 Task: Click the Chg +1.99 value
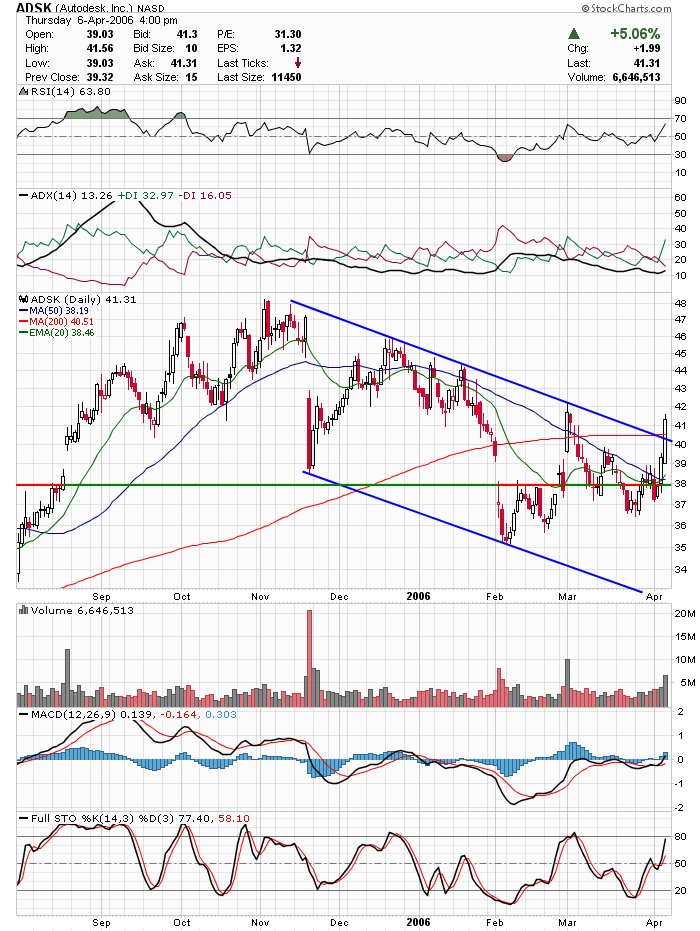click(647, 48)
